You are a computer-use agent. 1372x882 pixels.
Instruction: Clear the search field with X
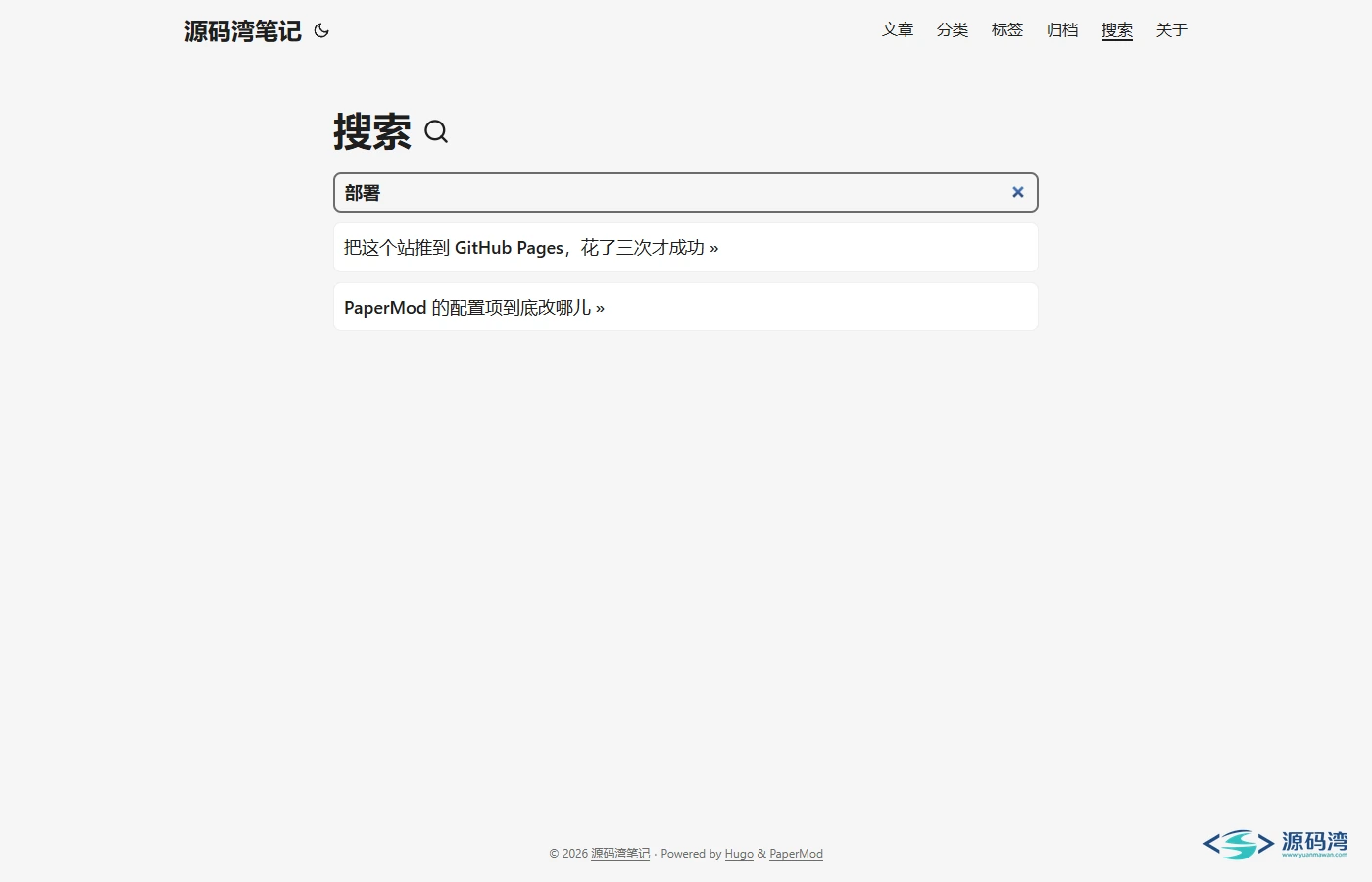pos(1018,192)
